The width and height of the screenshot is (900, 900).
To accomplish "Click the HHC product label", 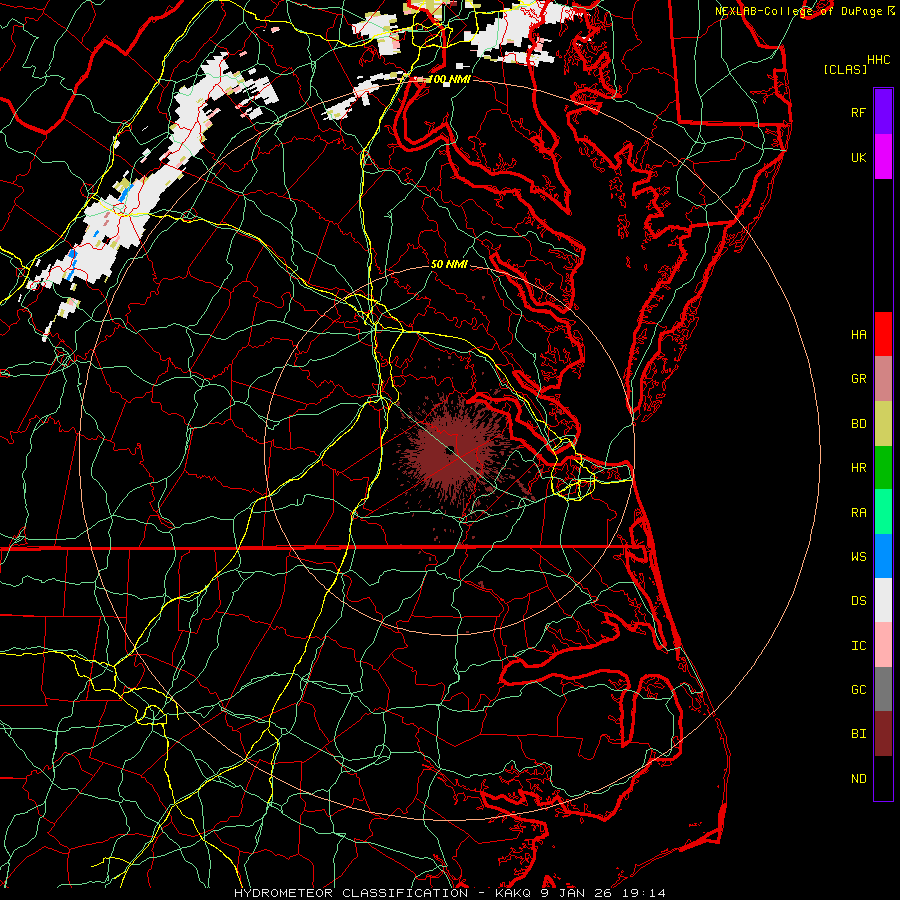I will tap(878, 60).
